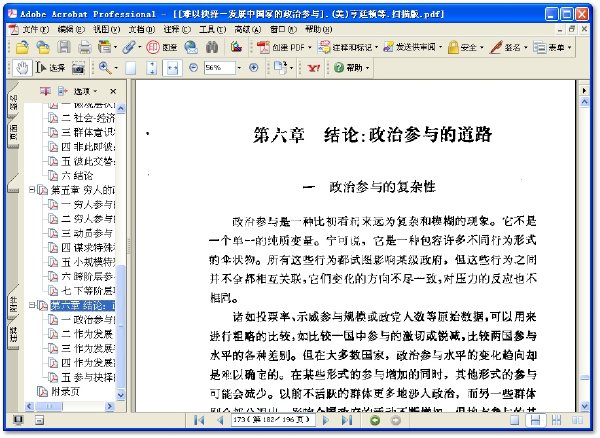600x438 pixels.
Task: Click the red bookmark icon beside 选项
Action: (x=45, y=91)
